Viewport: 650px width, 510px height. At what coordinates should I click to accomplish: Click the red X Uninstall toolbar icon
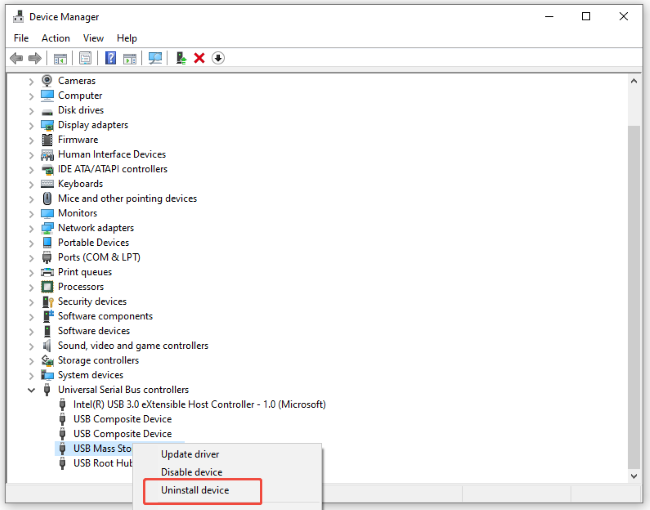click(x=199, y=58)
